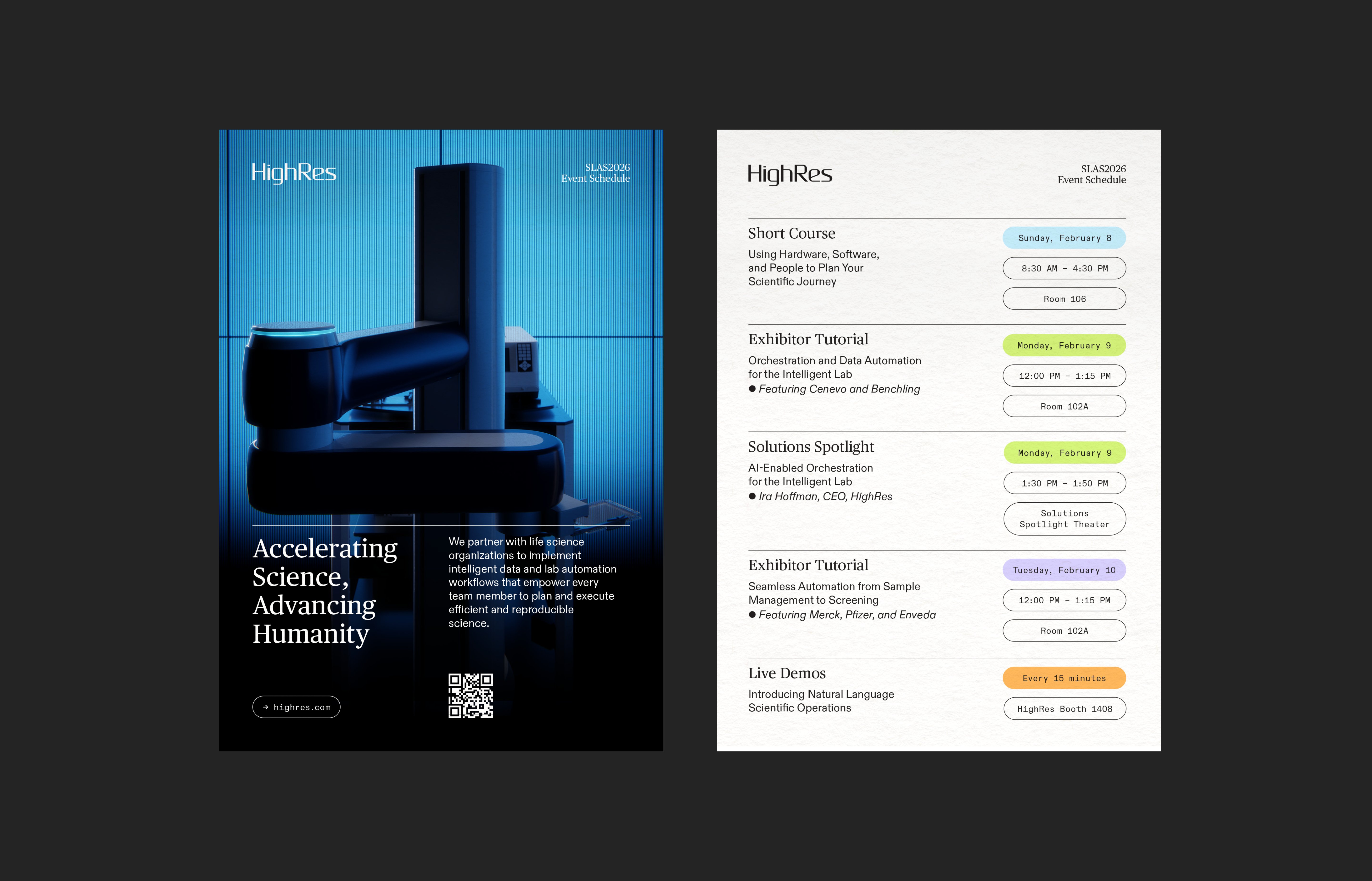Click the Short Course heading
The height and width of the screenshot is (881, 1372).
click(791, 233)
